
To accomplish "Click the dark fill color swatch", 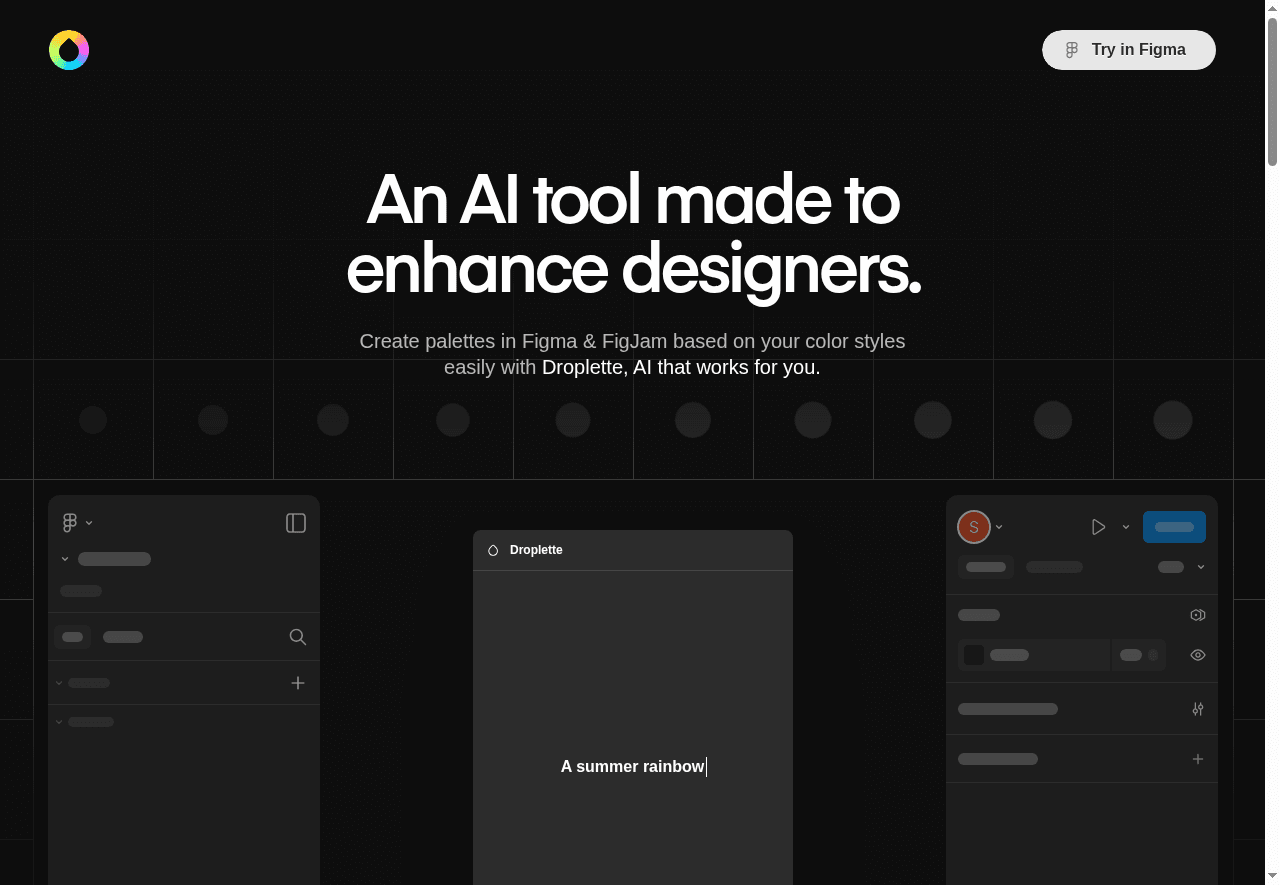I will pyautogui.click(x=974, y=655).
